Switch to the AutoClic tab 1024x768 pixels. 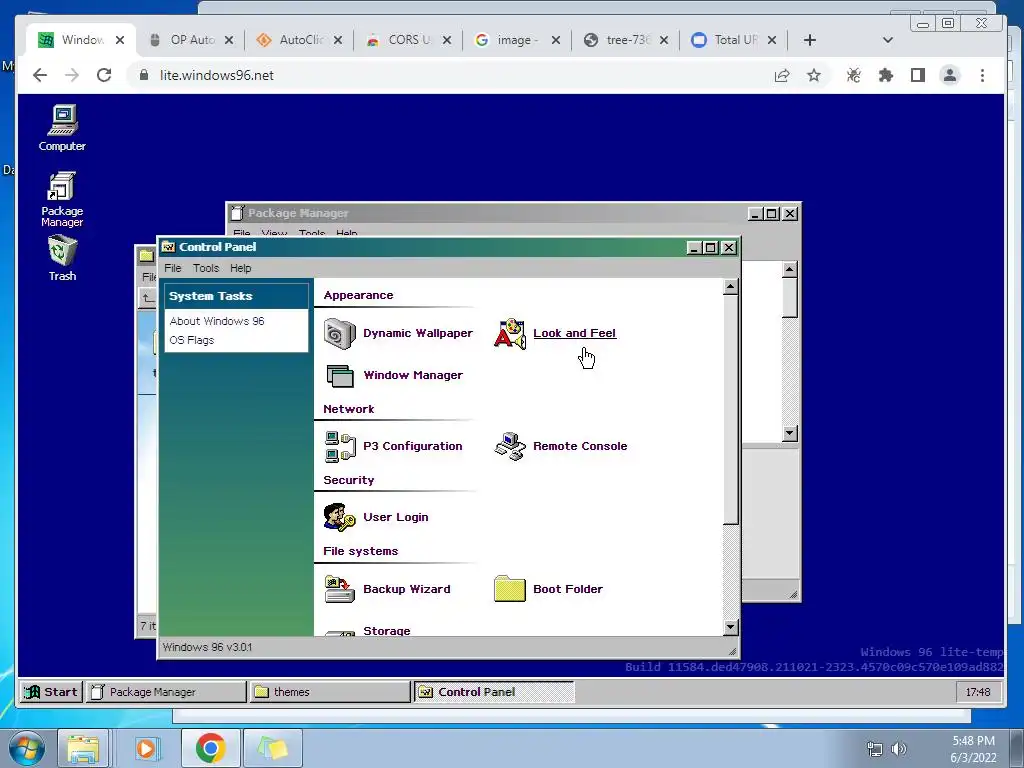pyautogui.click(x=300, y=40)
